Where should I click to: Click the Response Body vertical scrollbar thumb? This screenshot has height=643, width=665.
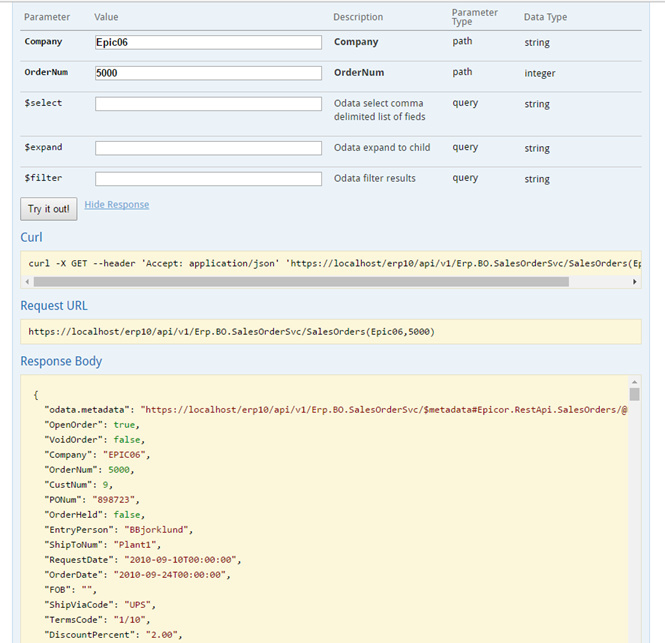[634, 394]
